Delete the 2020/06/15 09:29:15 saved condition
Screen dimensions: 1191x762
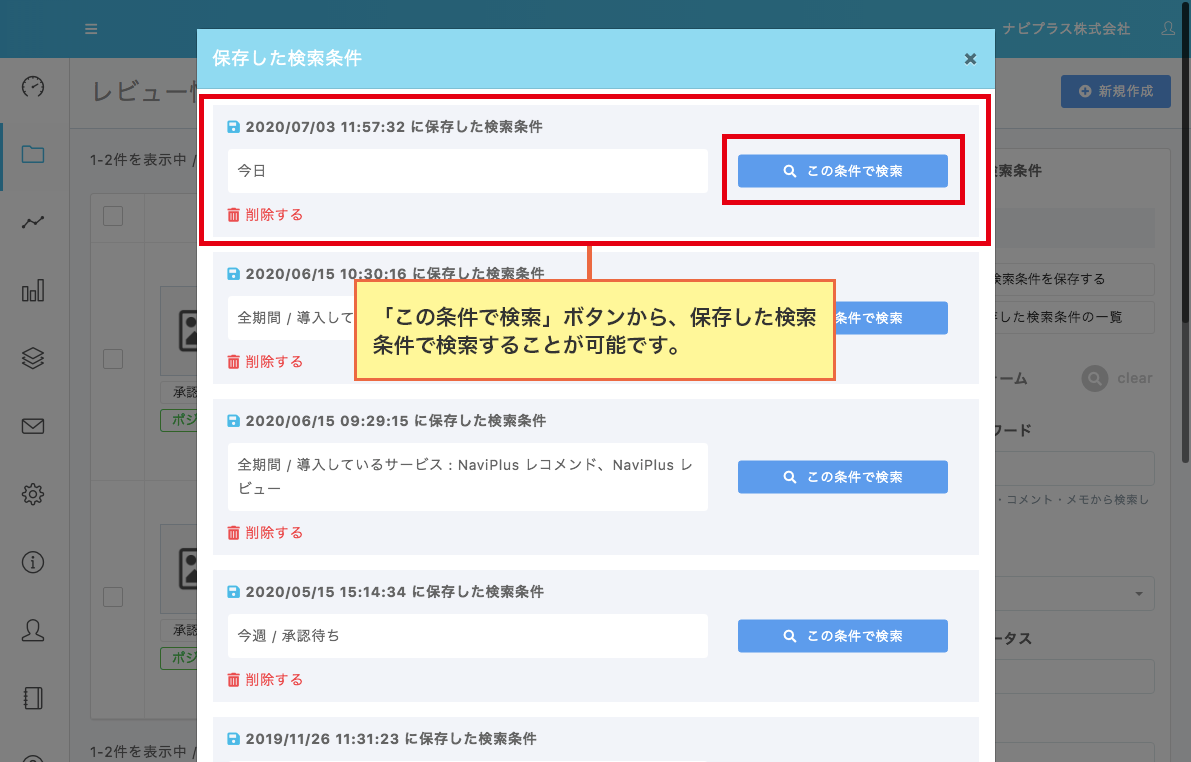click(265, 533)
